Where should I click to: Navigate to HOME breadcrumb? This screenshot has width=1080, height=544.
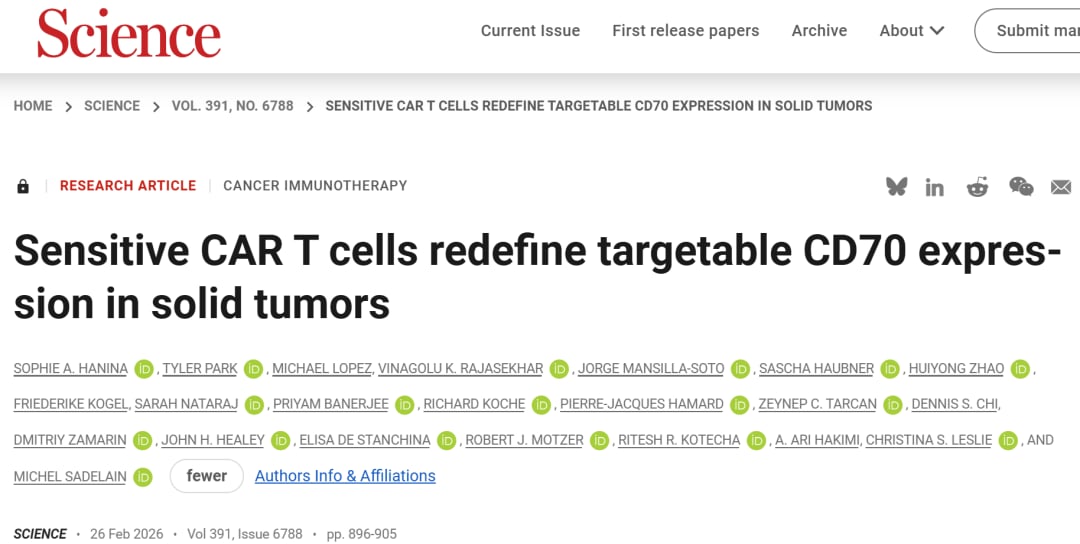click(x=33, y=106)
